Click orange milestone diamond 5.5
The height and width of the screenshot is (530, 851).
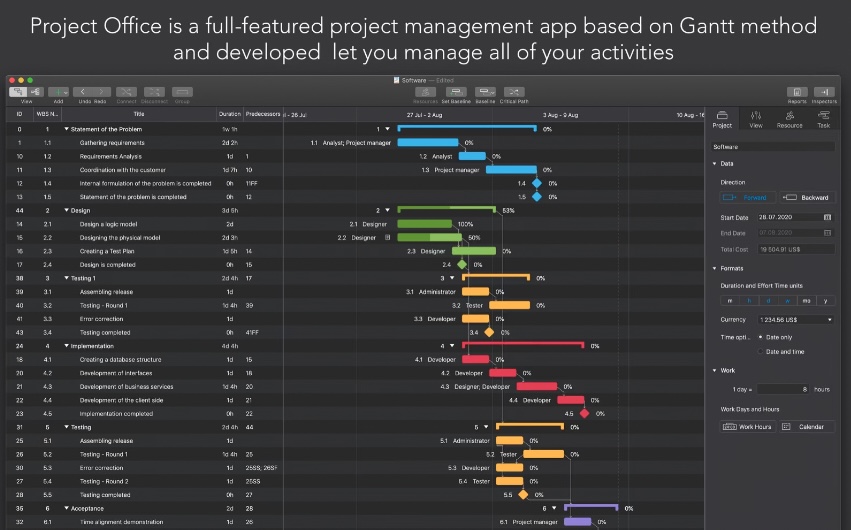pos(523,494)
